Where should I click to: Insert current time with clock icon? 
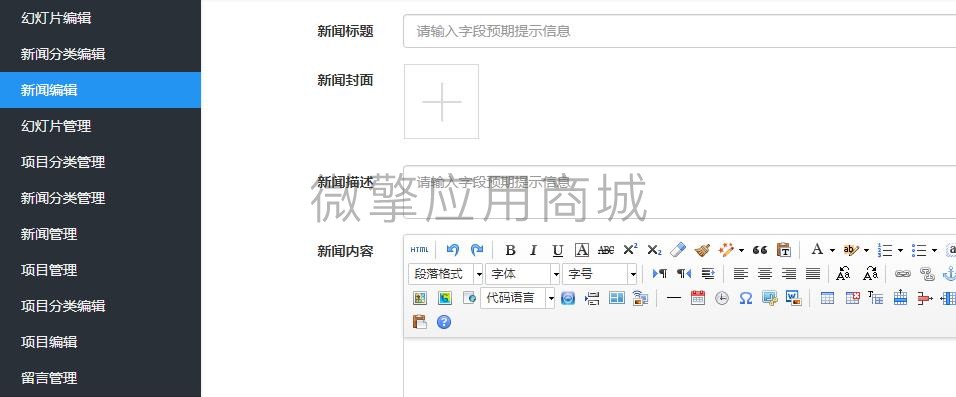722,298
